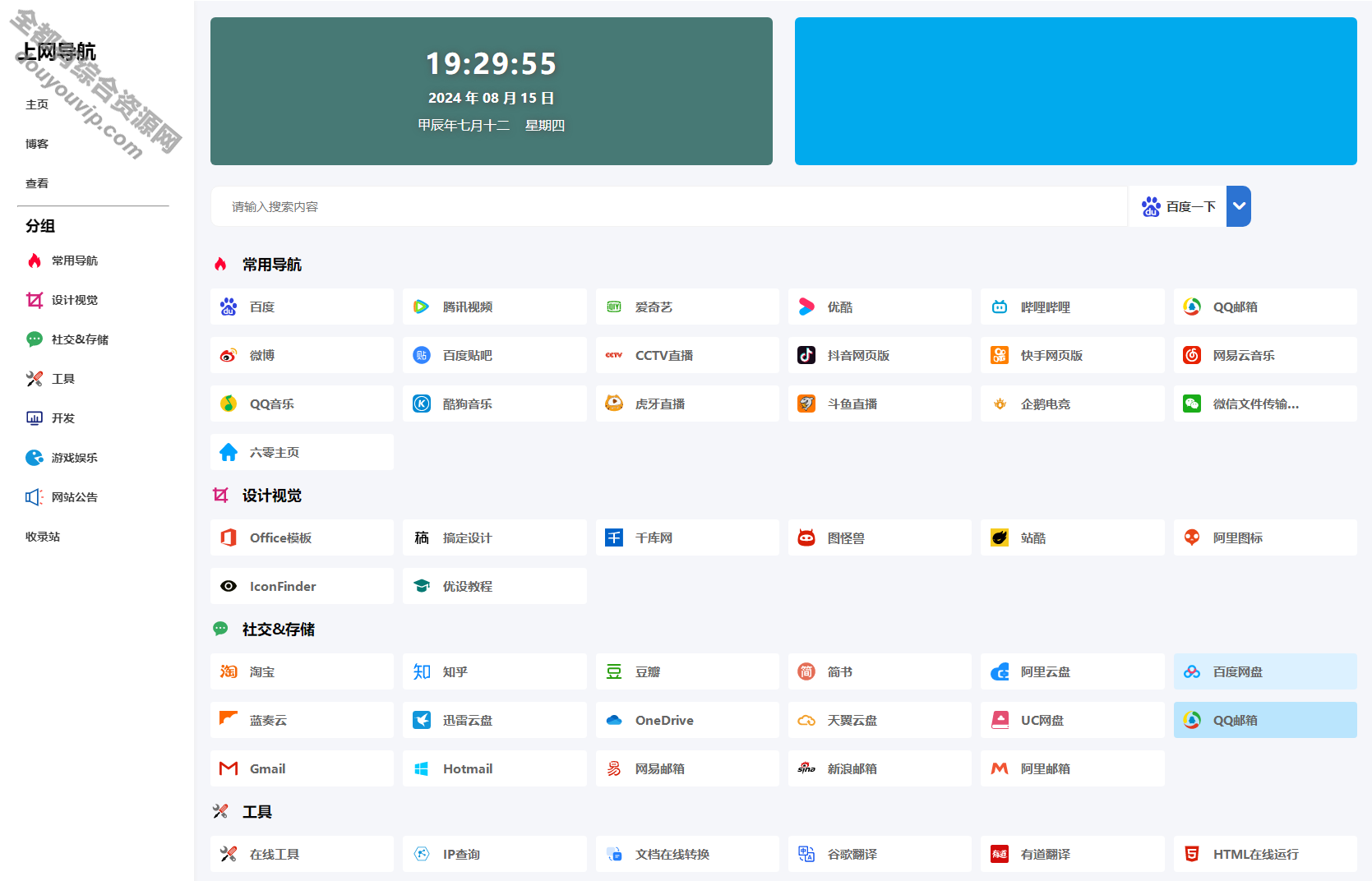Click the blue banner panel
This screenshot has width=1372, height=881.
[1076, 91]
